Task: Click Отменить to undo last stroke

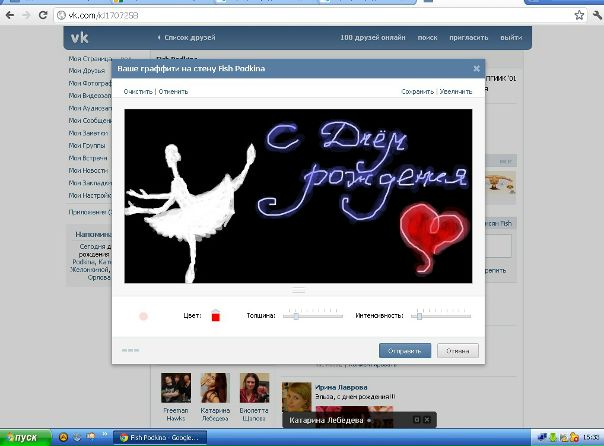Action: pyautogui.click(x=173, y=91)
